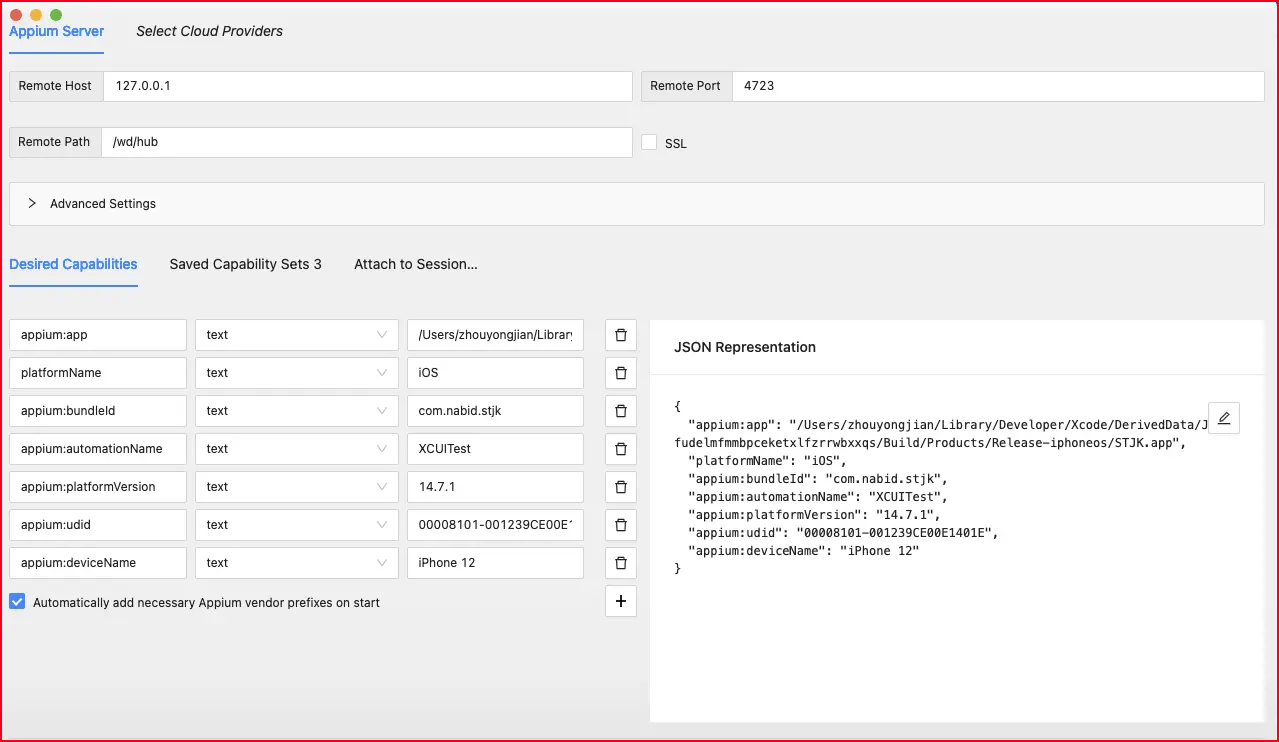The image size is (1279, 742).
Task: Open the Select Cloud Providers tab
Action: click(x=209, y=31)
